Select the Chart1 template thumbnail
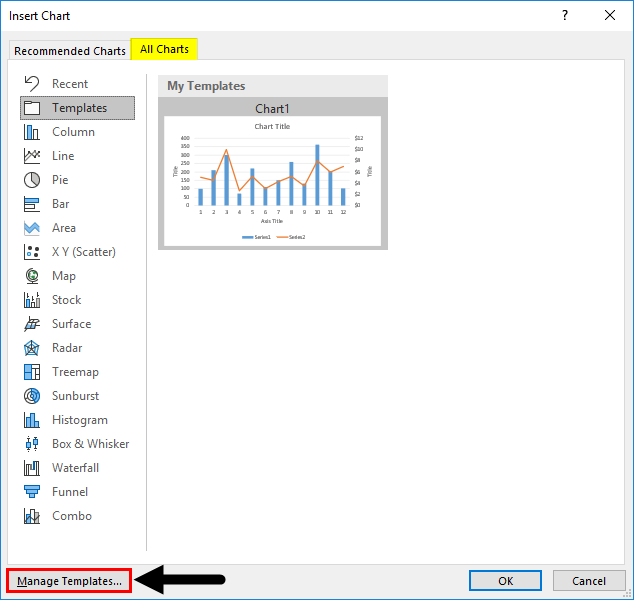This screenshot has height=600, width=634. (273, 181)
